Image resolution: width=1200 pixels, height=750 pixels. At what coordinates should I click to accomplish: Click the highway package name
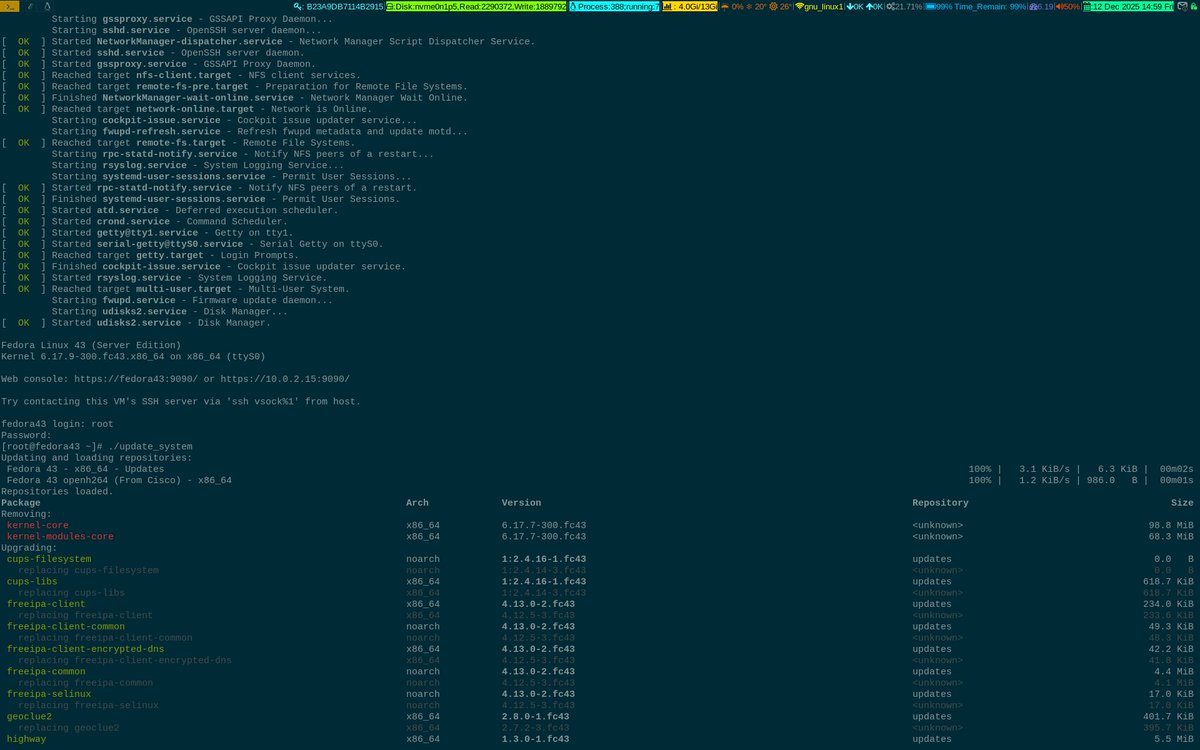[27, 739]
